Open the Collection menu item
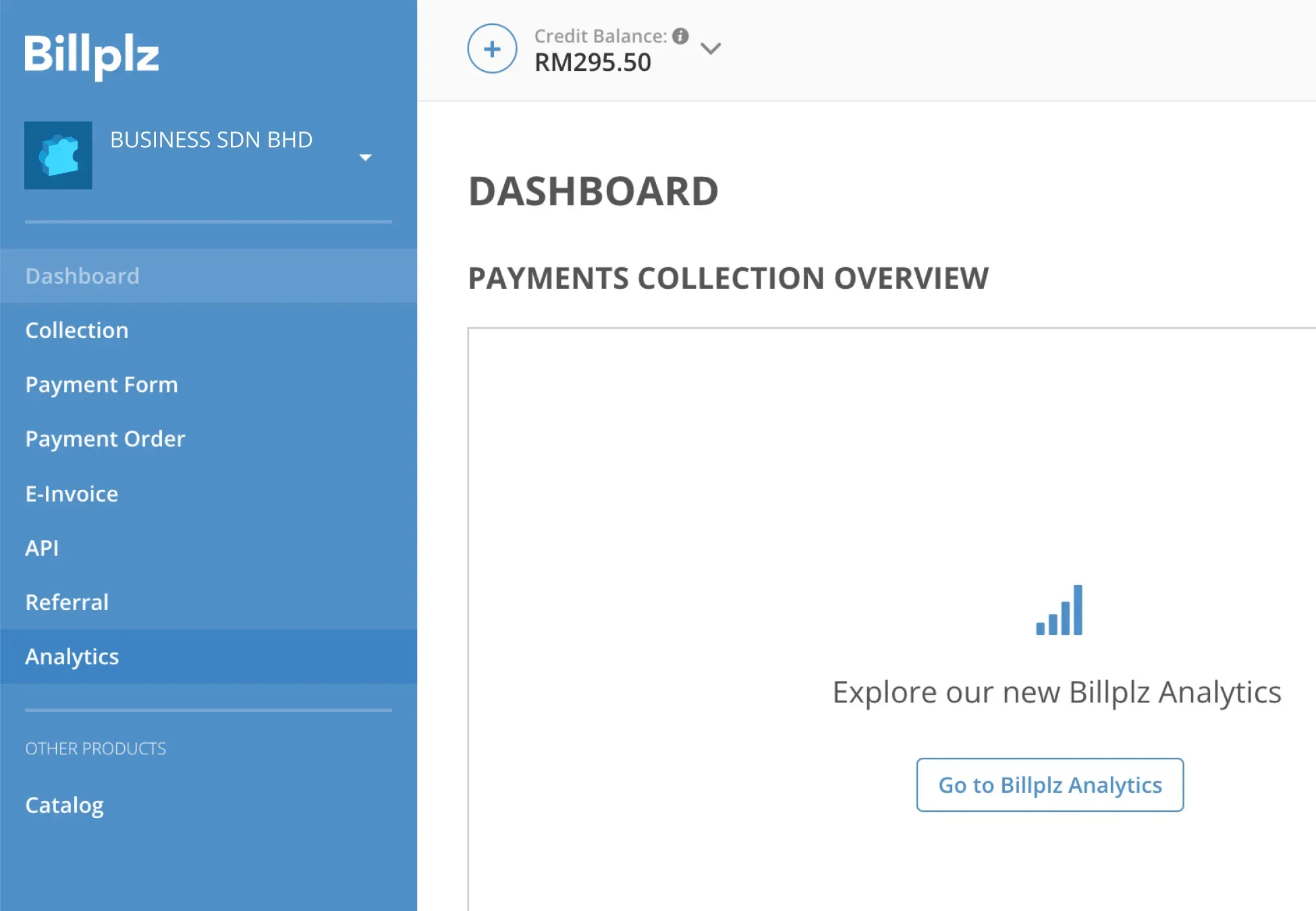The width and height of the screenshot is (1316, 911). [x=209, y=331]
